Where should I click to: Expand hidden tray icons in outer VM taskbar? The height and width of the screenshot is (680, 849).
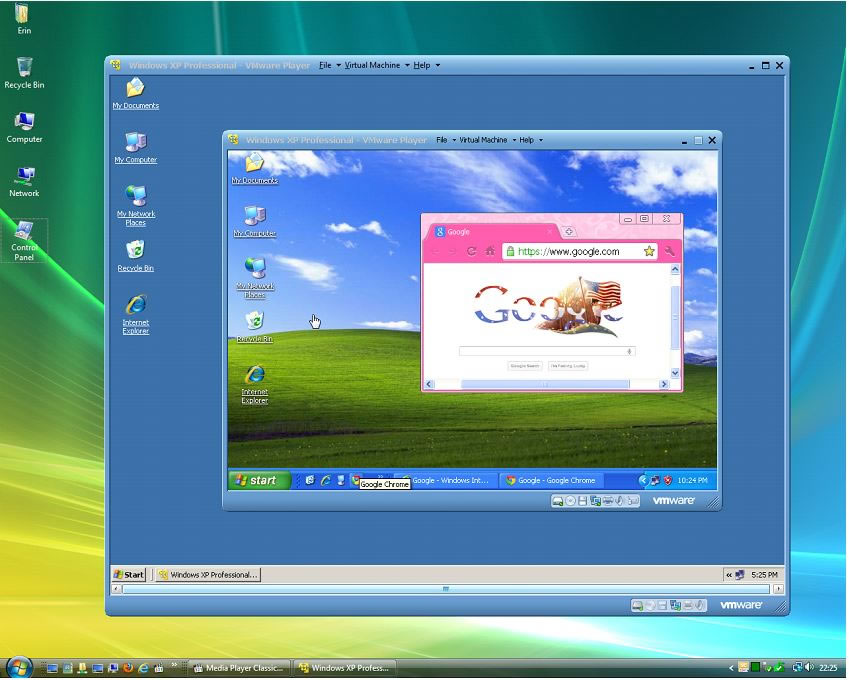729,575
